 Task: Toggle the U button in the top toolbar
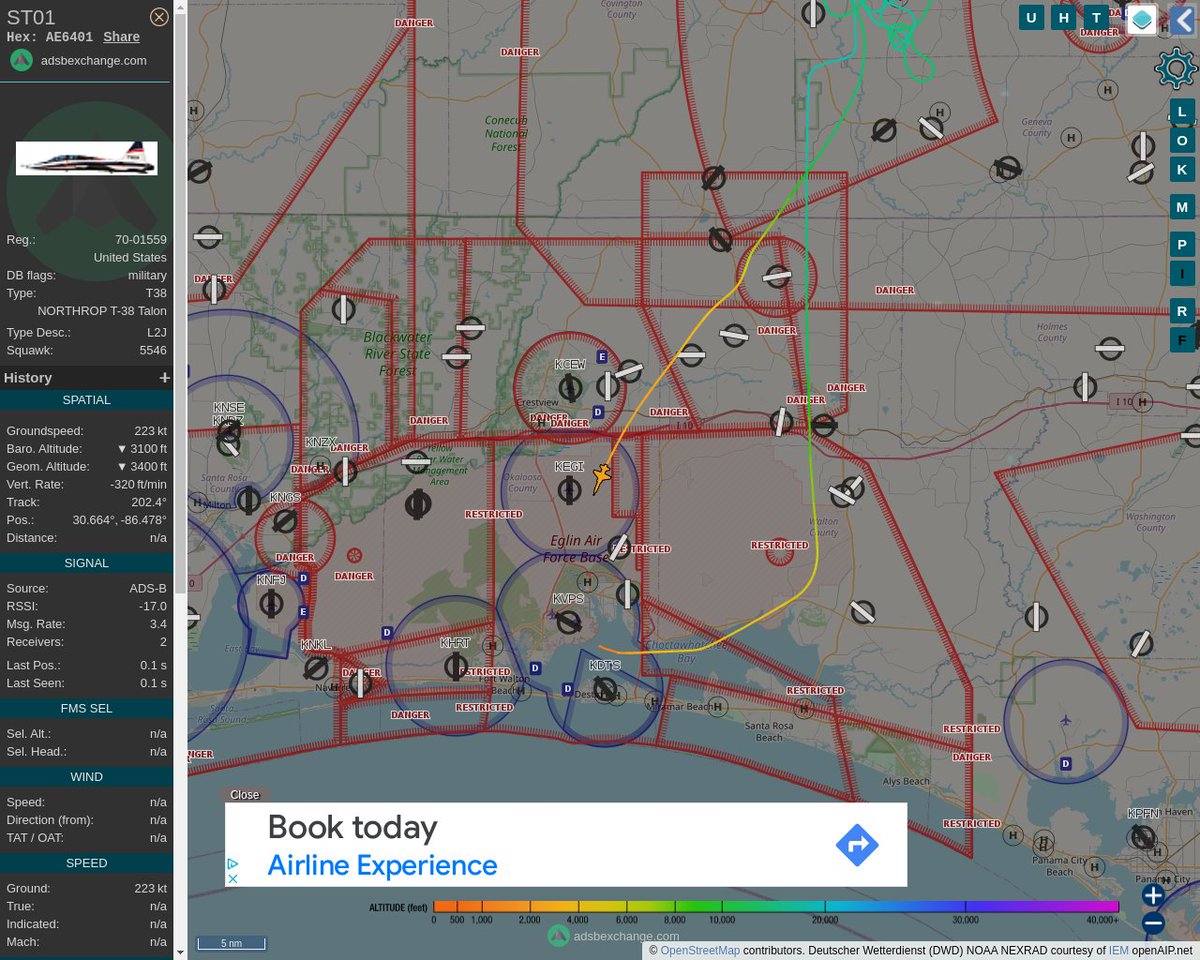pyautogui.click(x=1031, y=17)
